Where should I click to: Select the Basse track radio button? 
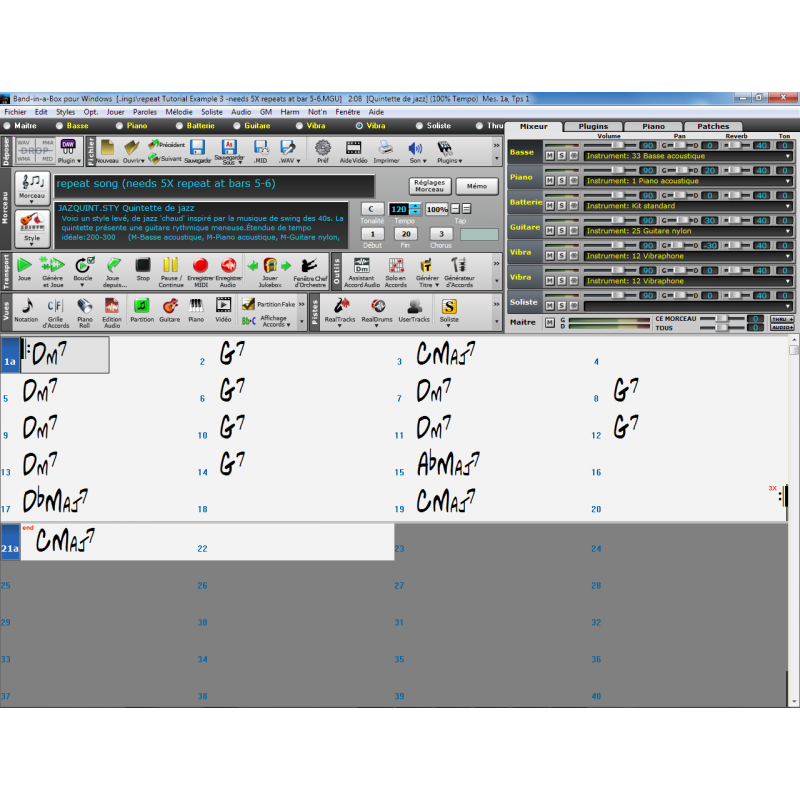click(x=60, y=126)
